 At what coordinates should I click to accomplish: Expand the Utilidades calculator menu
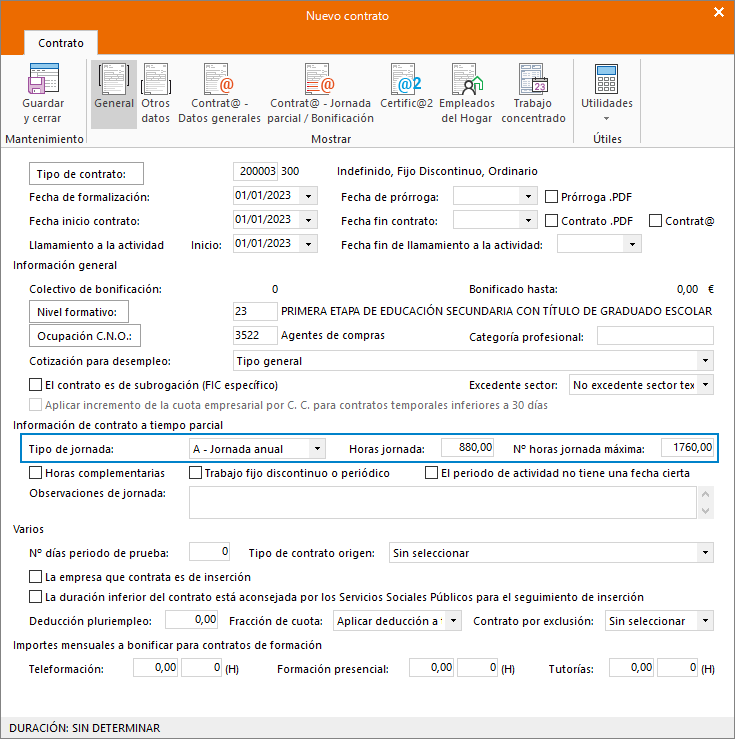point(606,94)
